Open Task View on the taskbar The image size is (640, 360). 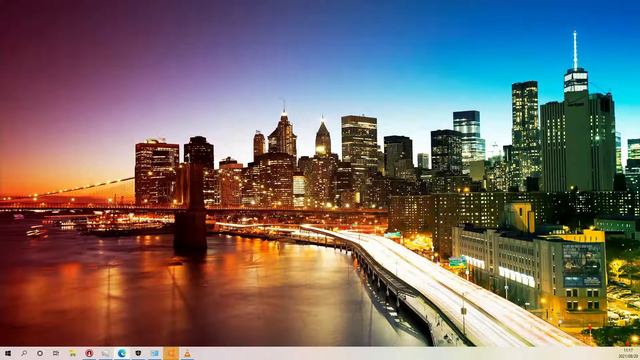[x=56, y=353]
